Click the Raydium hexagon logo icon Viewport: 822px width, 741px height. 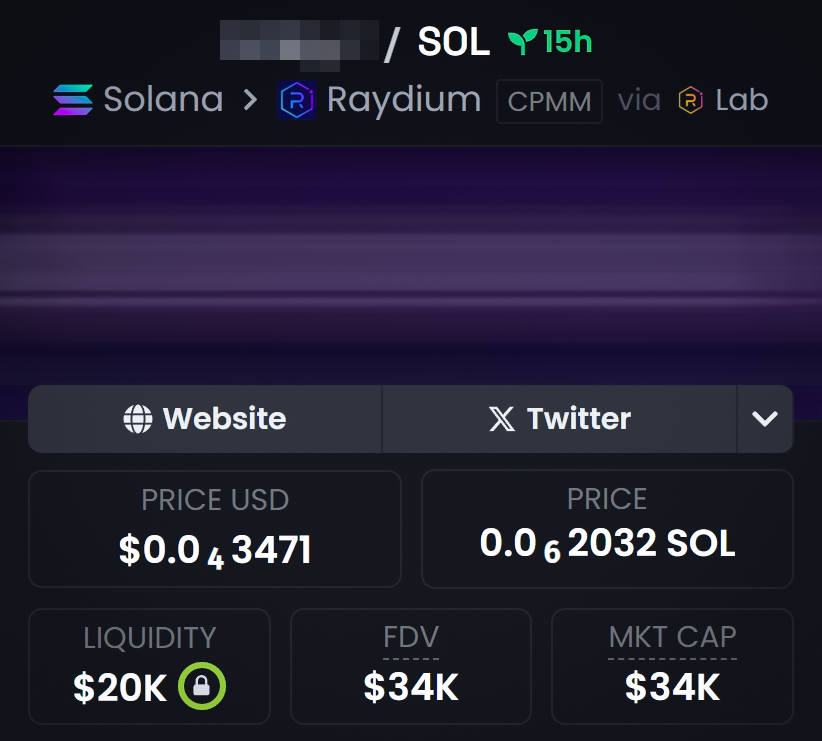point(297,100)
